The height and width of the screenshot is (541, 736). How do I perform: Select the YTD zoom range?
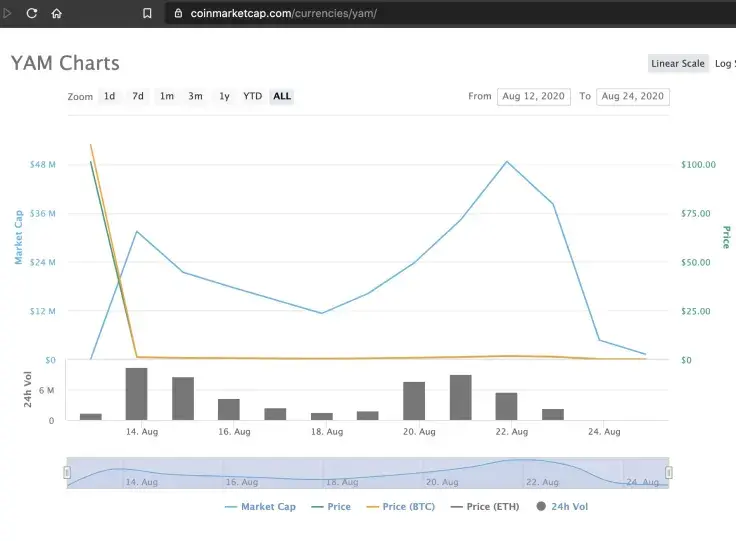tap(253, 96)
